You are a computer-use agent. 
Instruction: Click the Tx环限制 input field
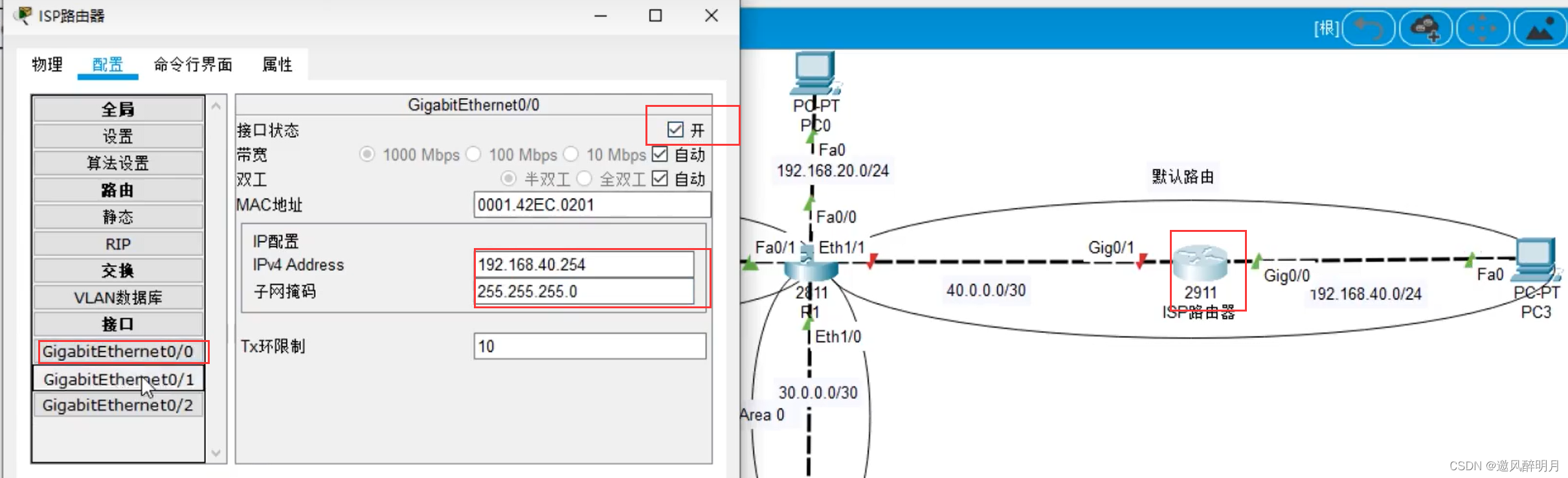coord(590,346)
